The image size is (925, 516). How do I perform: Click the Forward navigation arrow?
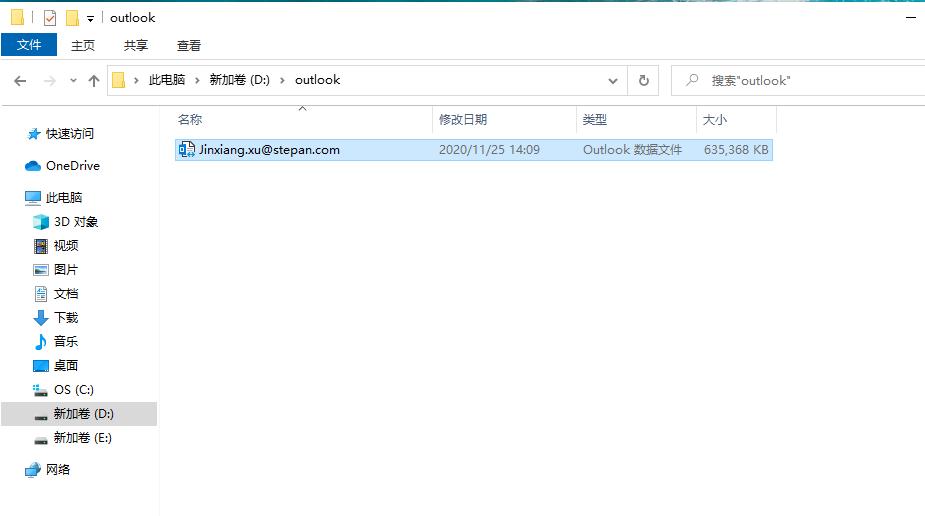(50, 81)
